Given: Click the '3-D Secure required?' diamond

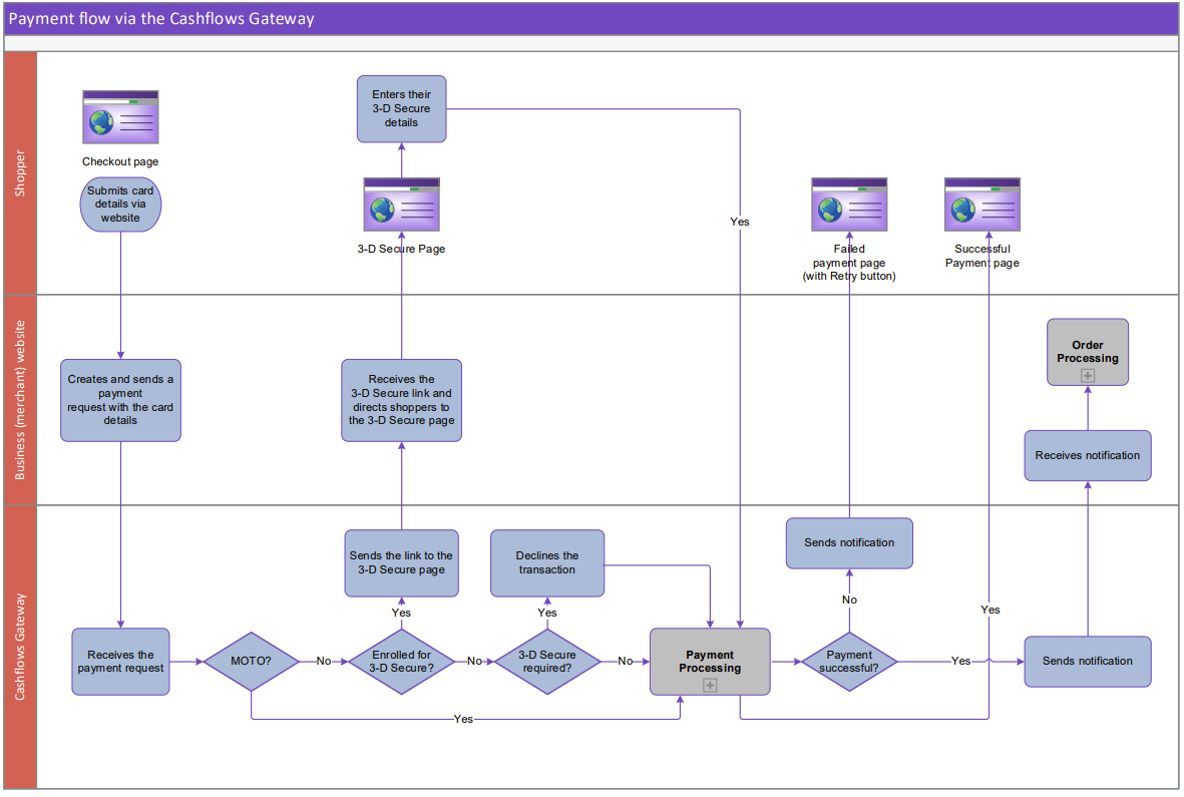Looking at the screenshot, I should point(547,662).
